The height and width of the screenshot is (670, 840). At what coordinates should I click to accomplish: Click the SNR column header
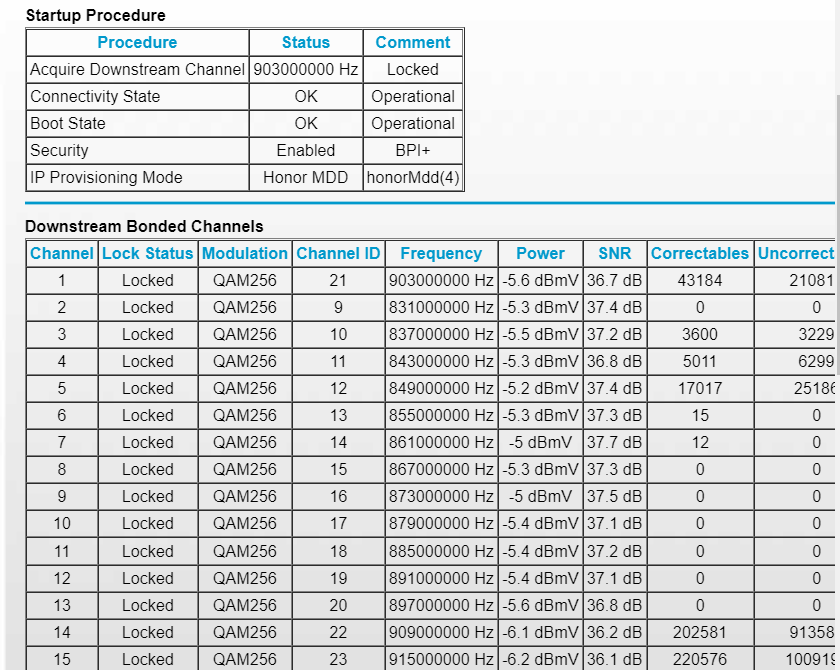click(614, 253)
